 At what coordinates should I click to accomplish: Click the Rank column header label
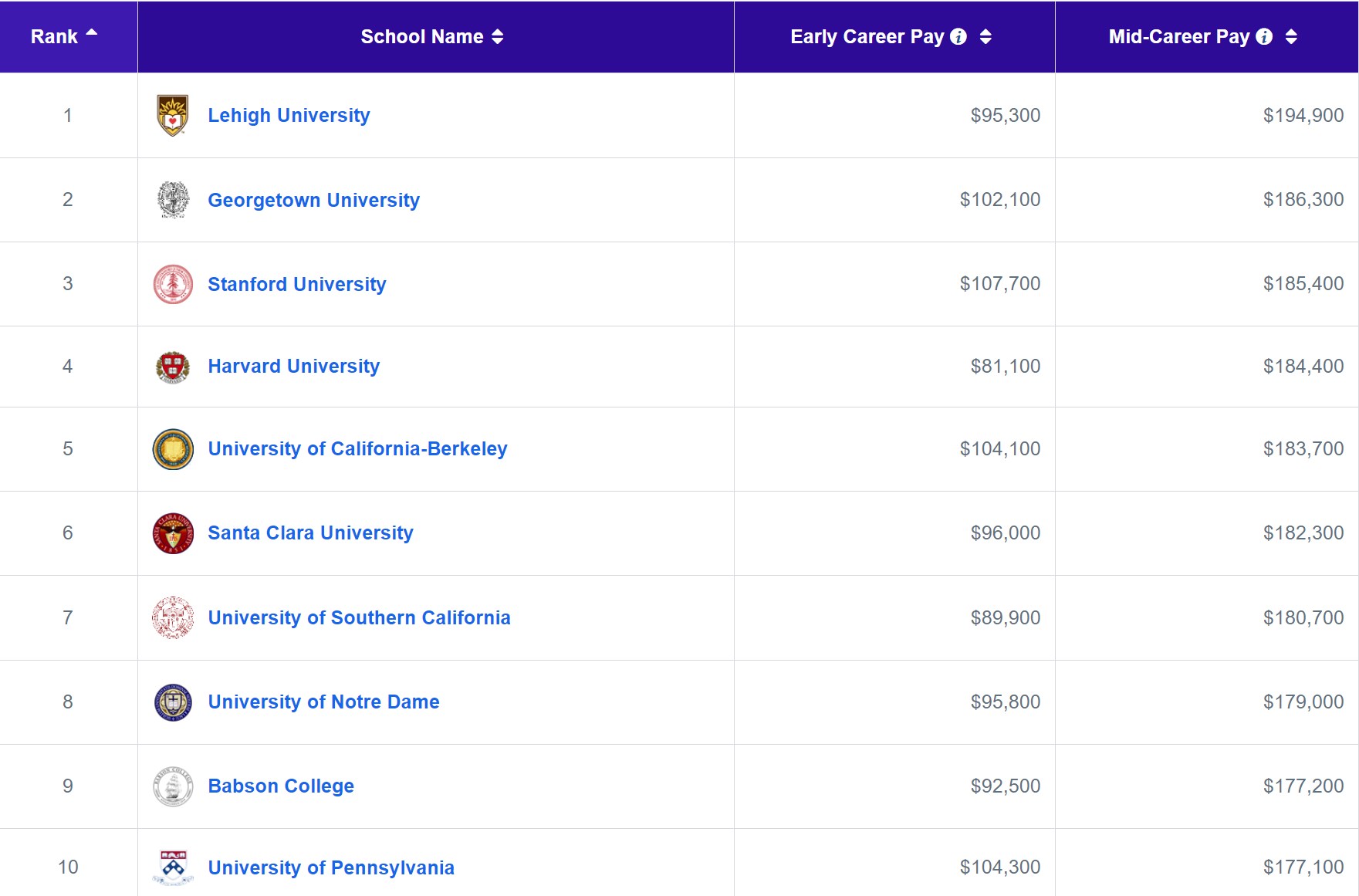(x=54, y=36)
